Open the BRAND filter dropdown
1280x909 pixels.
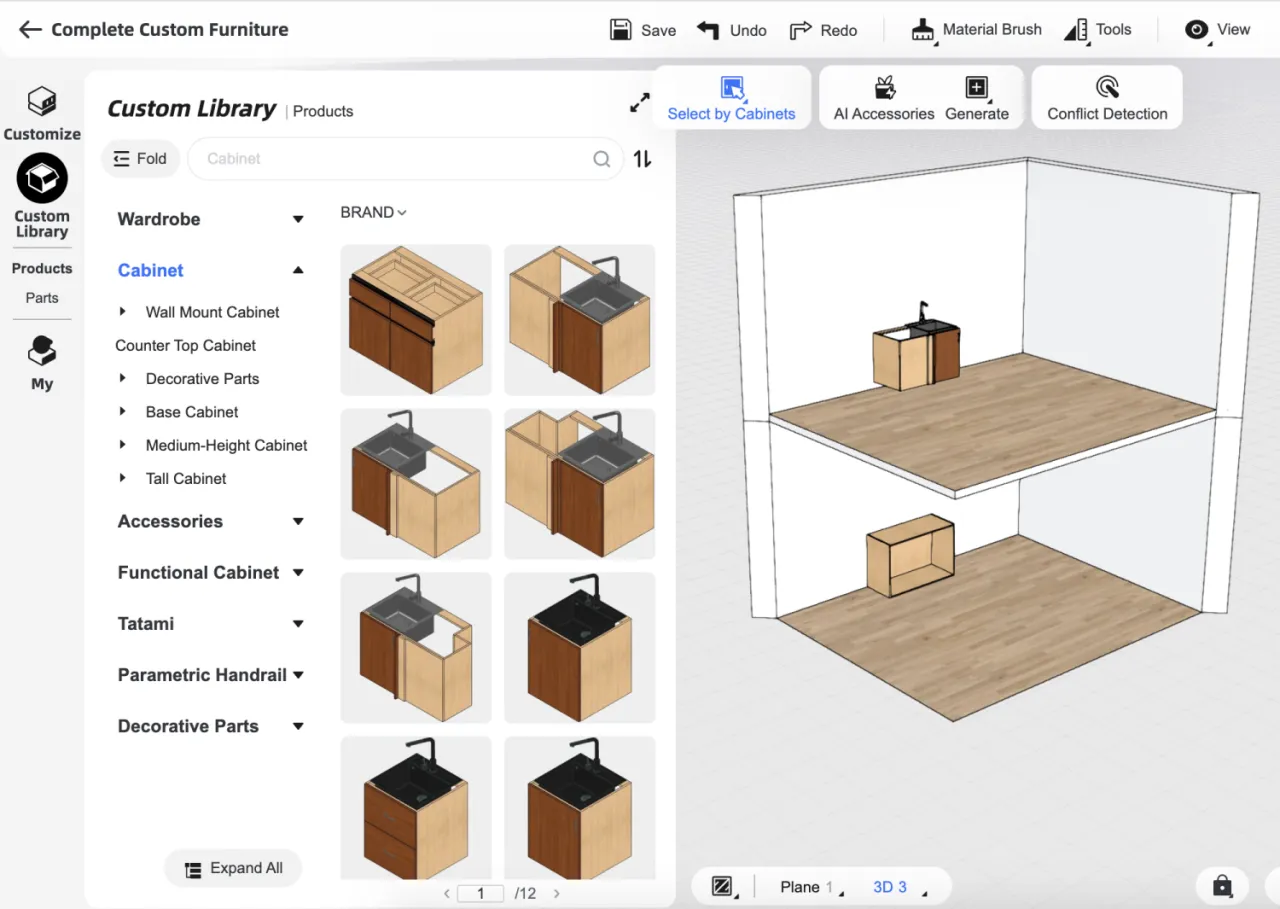coord(374,212)
